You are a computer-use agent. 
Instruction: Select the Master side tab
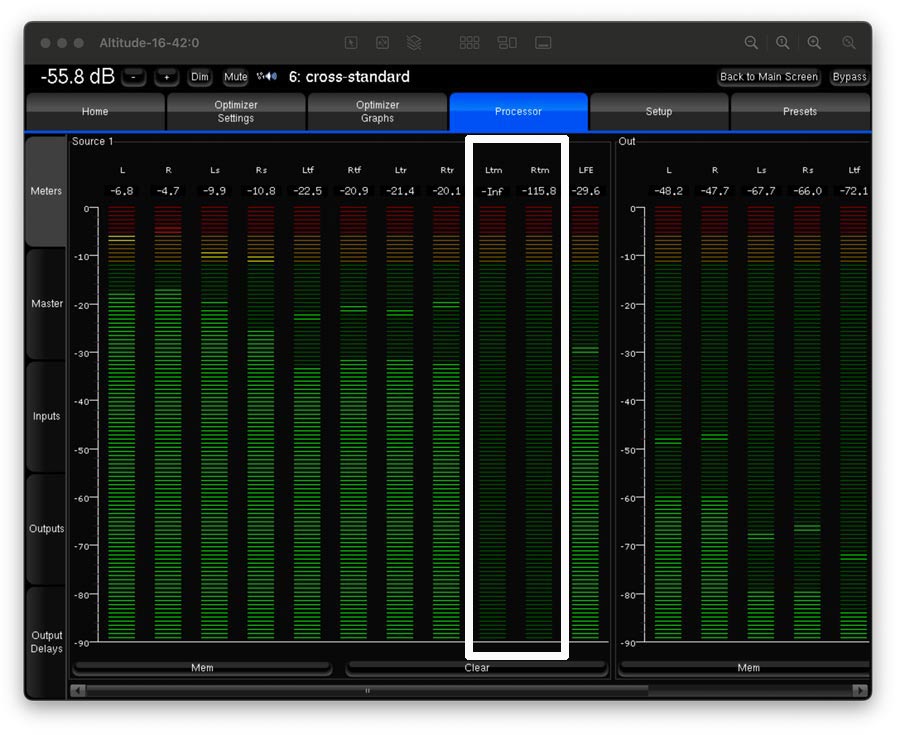pyautogui.click(x=46, y=304)
